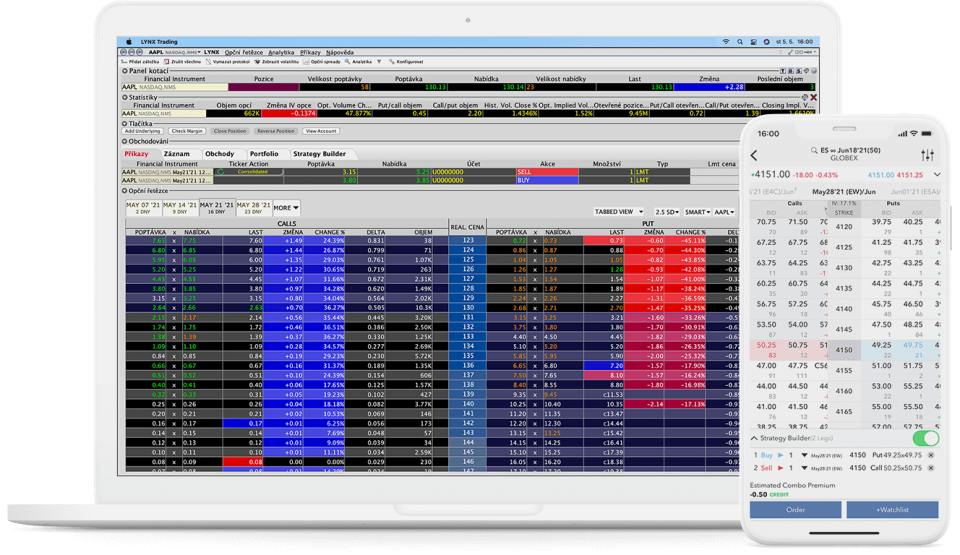
Task: Collapse the Obchodování section
Action: coord(125,142)
